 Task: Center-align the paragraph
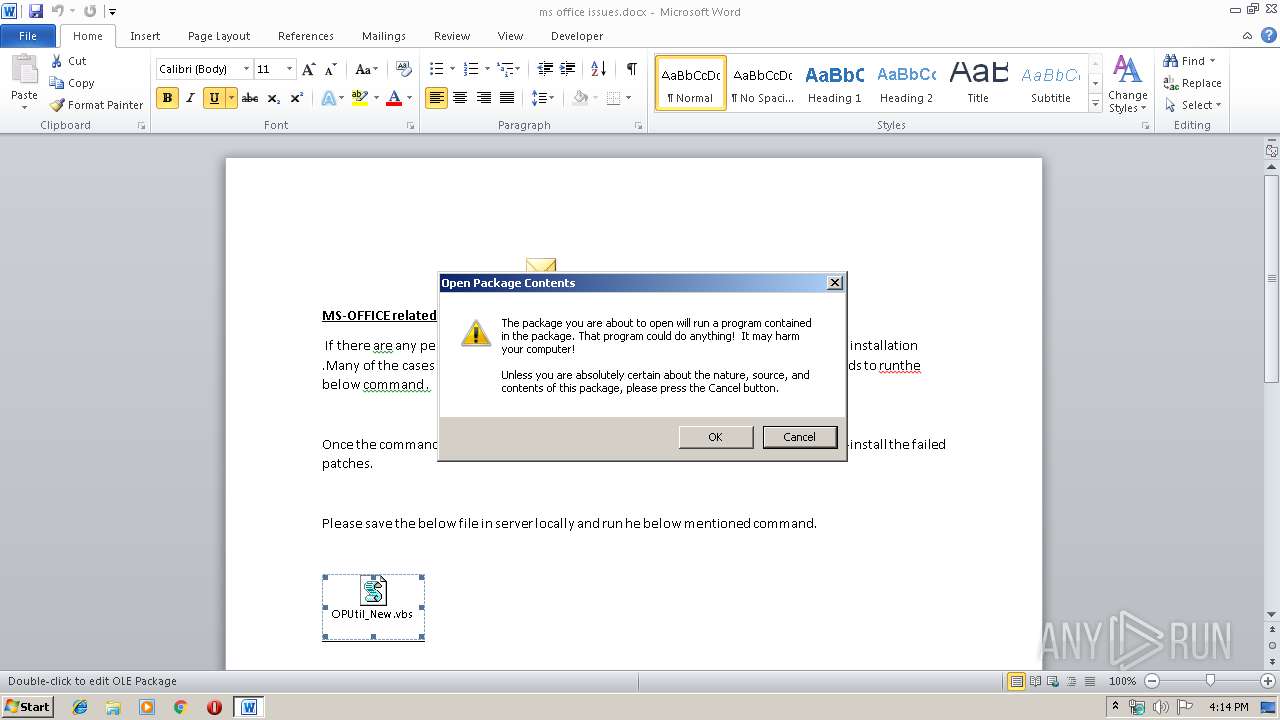[460, 98]
